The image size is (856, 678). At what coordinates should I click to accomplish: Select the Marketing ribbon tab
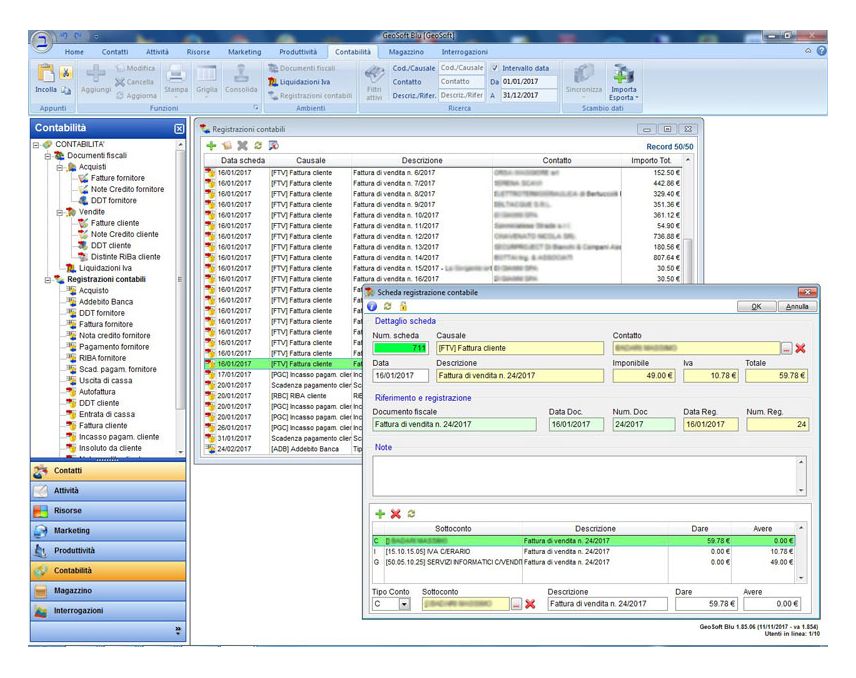pyautogui.click(x=245, y=52)
